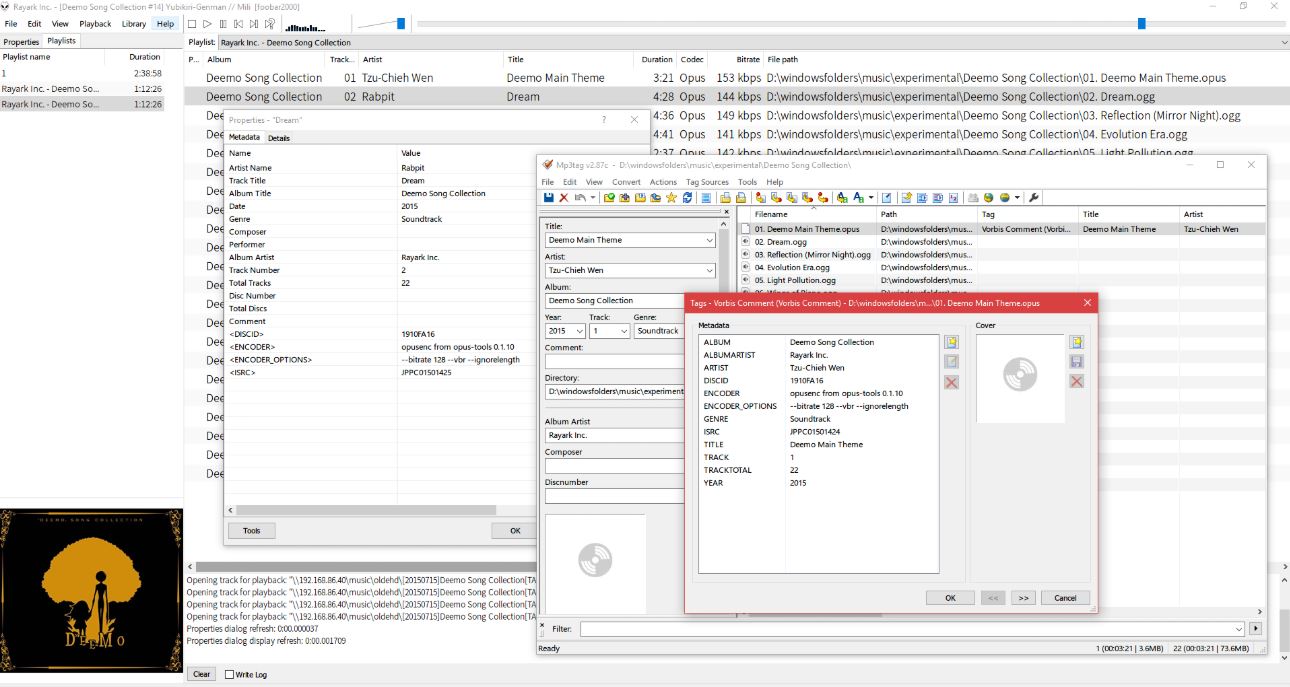Click the red X remove tag icon in Mp3tag toolbar
This screenshot has height=687, width=1290.
(563, 198)
